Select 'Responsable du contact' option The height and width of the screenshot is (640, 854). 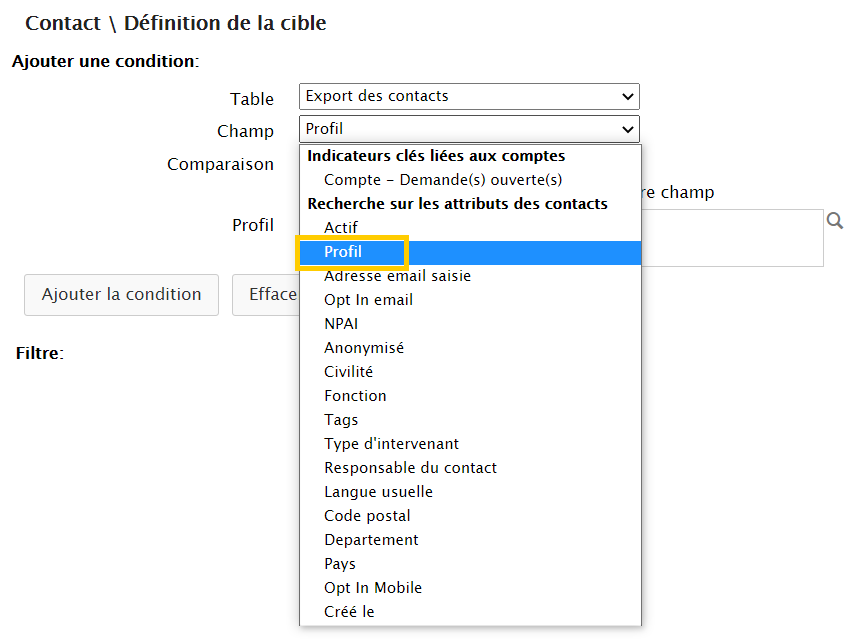[410, 468]
